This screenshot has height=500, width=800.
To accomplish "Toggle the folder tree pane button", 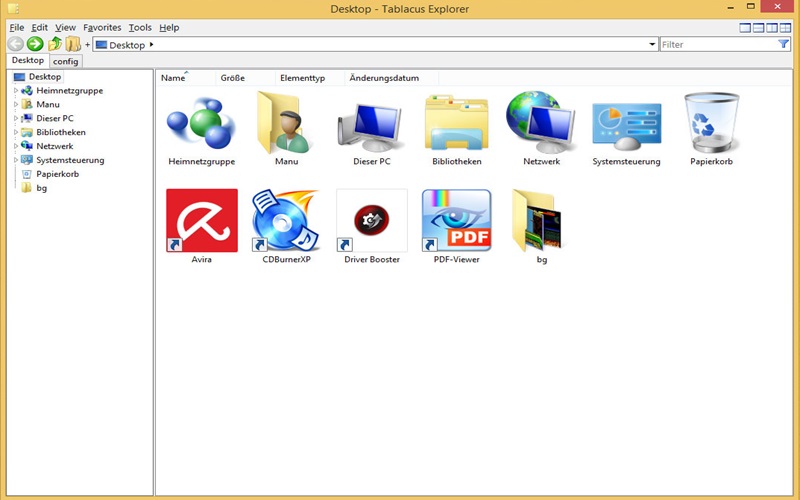I will pos(73,44).
